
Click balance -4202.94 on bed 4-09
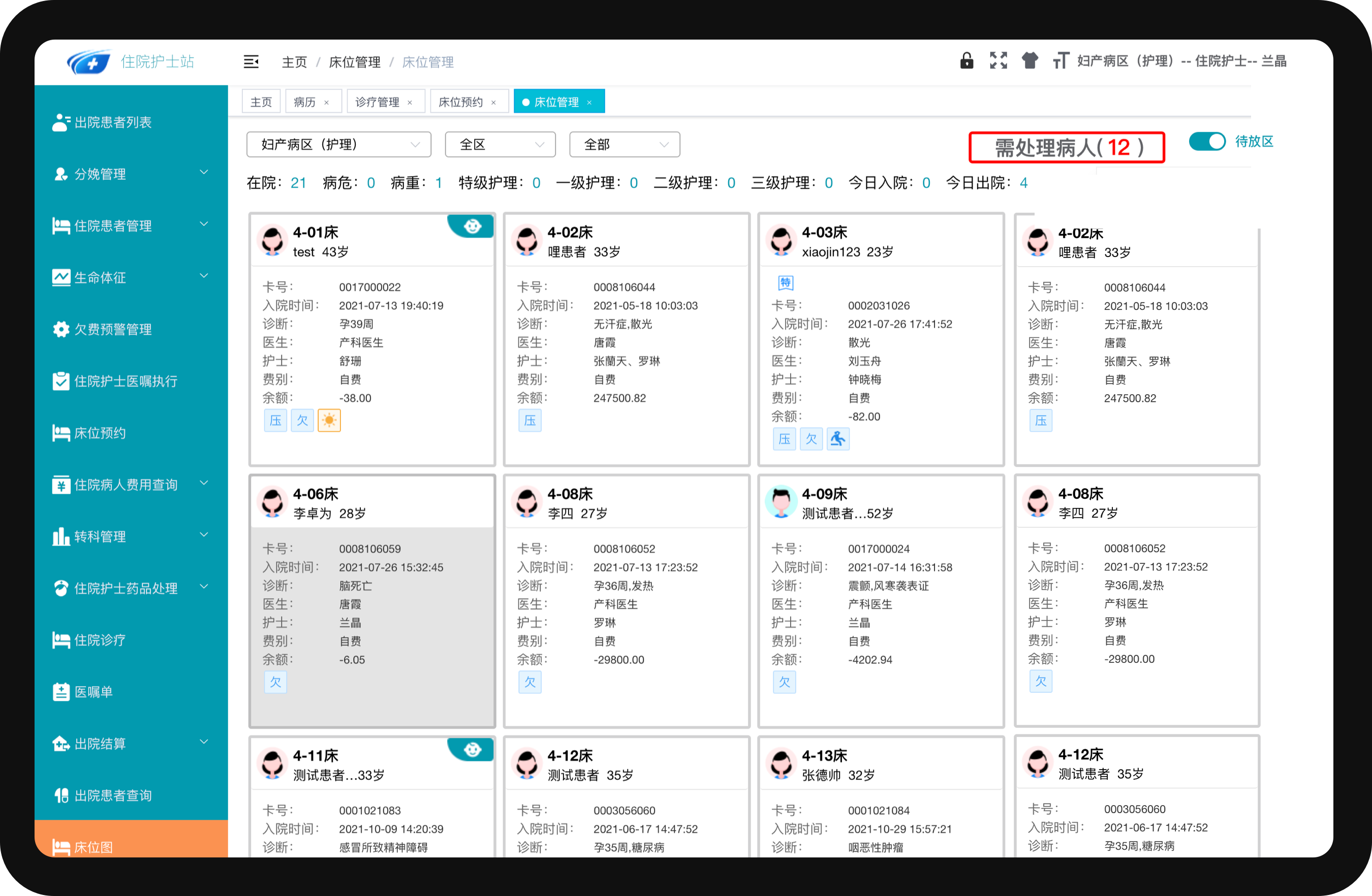[870, 659]
